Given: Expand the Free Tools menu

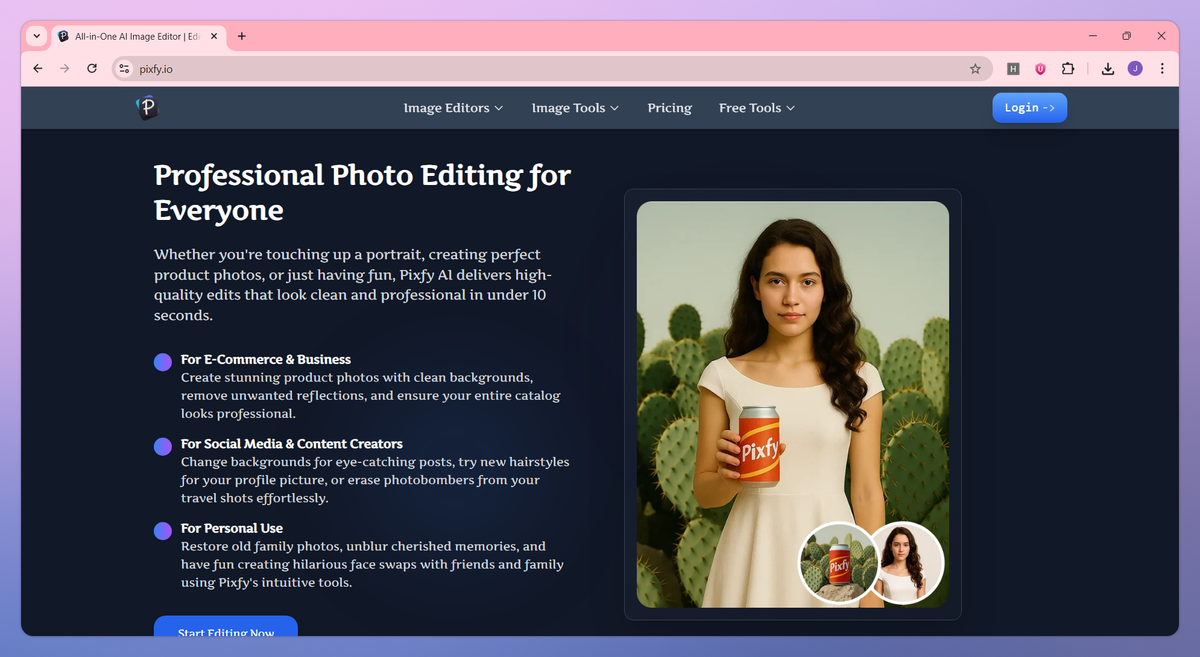Looking at the screenshot, I should (757, 108).
